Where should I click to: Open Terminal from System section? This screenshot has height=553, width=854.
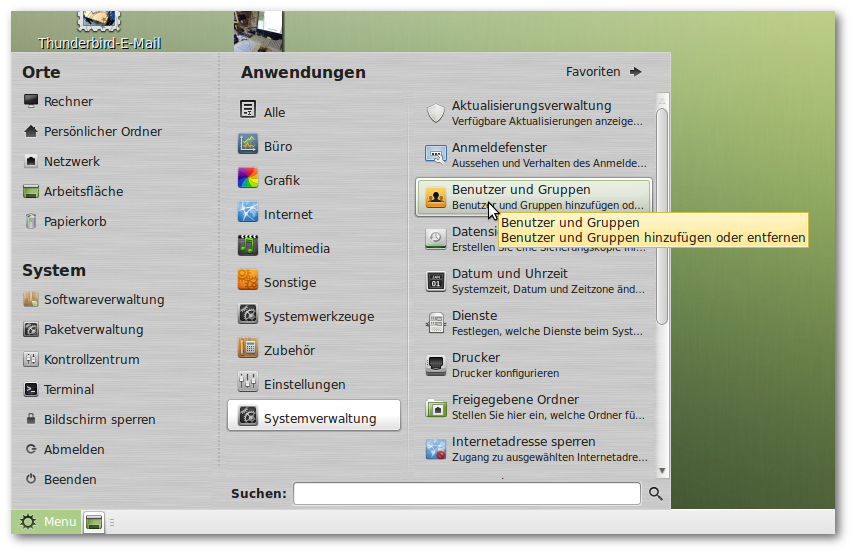point(68,389)
